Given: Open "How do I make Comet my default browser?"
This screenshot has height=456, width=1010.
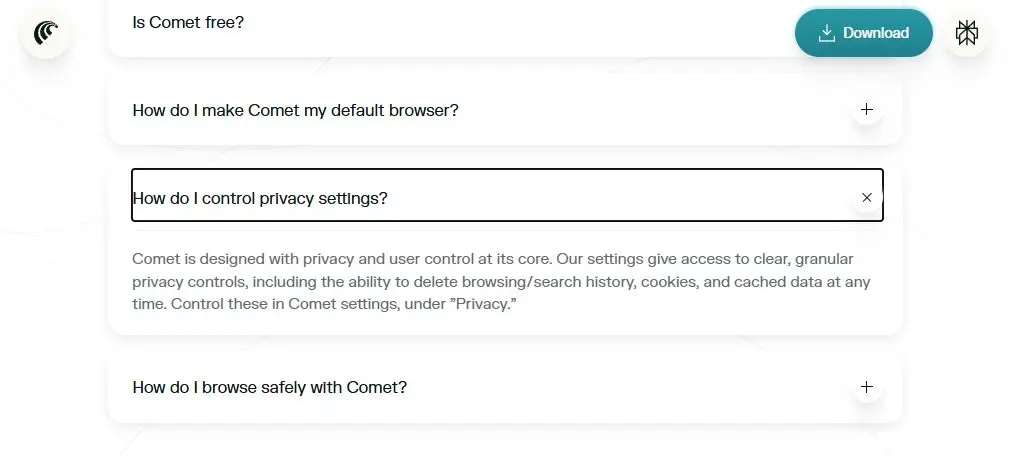Looking at the screenshot, I should pyautogui.click(x=295, y=110).
